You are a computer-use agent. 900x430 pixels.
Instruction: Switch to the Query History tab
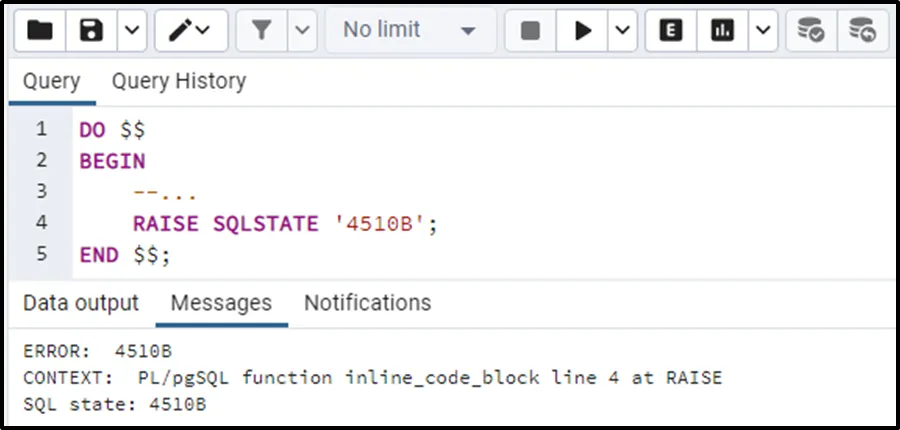pos(178,82)
